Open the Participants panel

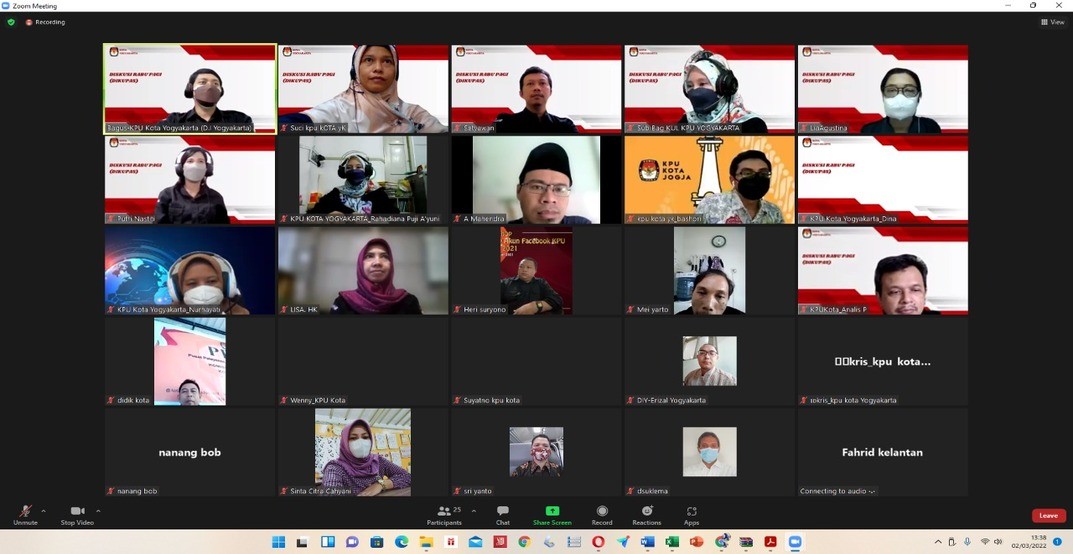pyautogui.click(x=445, y=512)
